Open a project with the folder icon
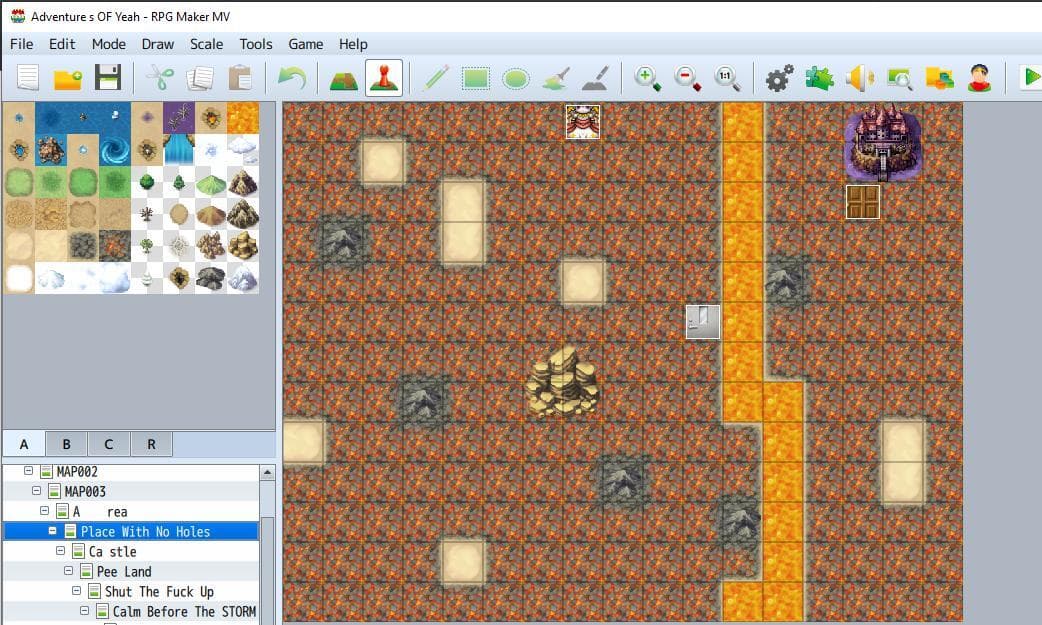 click(68, 78)
